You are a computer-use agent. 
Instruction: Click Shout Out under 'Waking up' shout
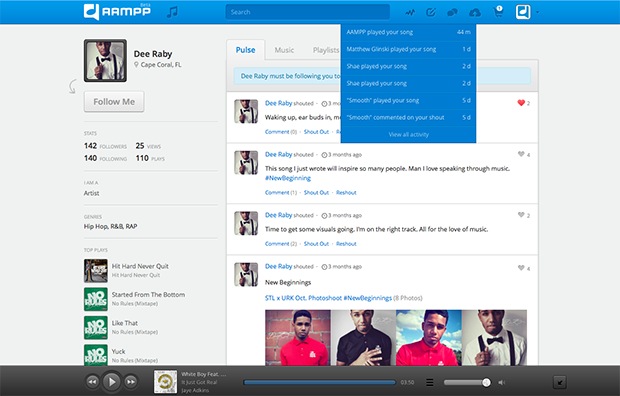316,132
